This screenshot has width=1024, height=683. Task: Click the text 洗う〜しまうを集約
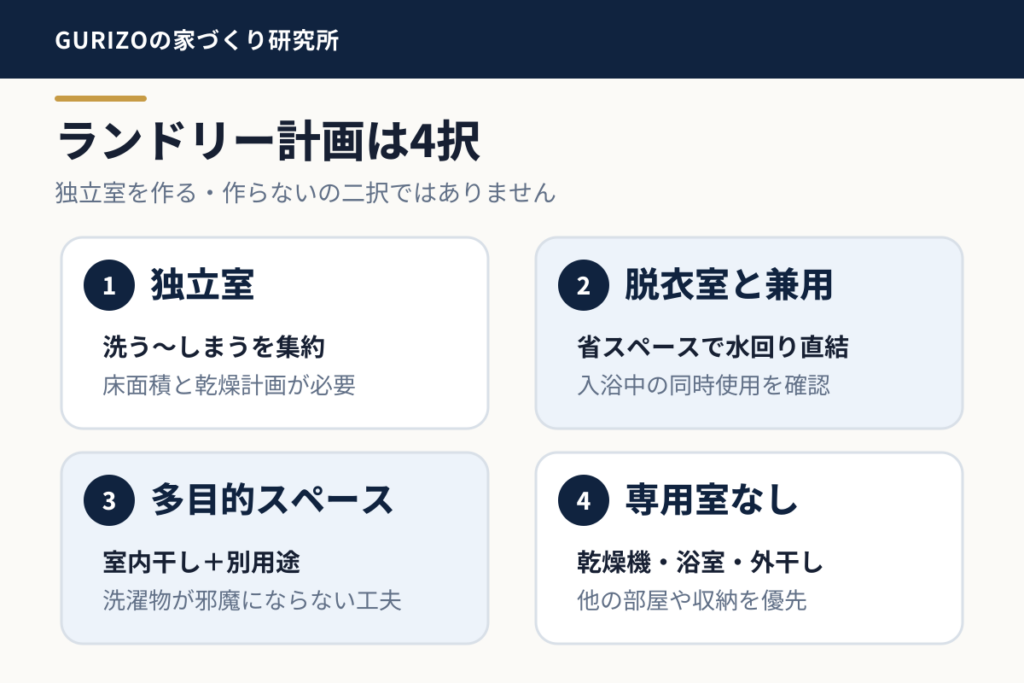point(214,347)
